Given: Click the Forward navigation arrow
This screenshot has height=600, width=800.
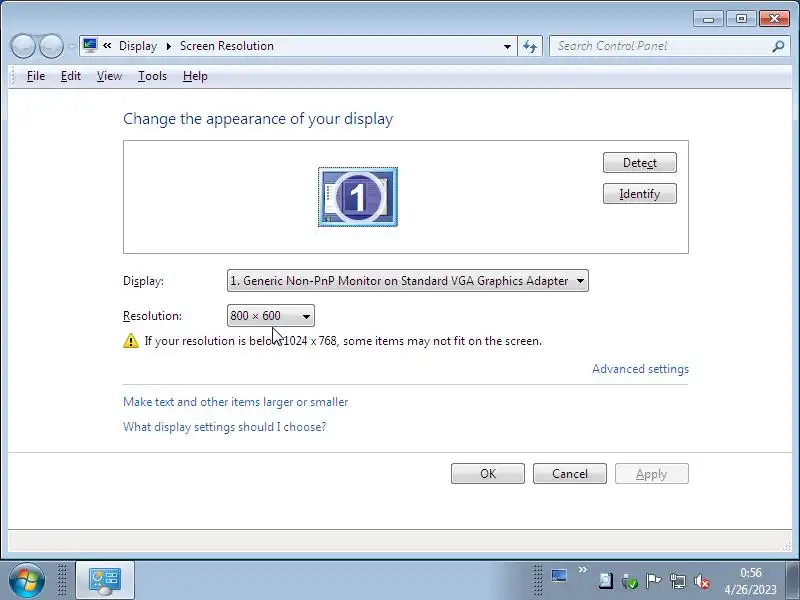Looking at the screenshot, I should [x=51, y=46].
